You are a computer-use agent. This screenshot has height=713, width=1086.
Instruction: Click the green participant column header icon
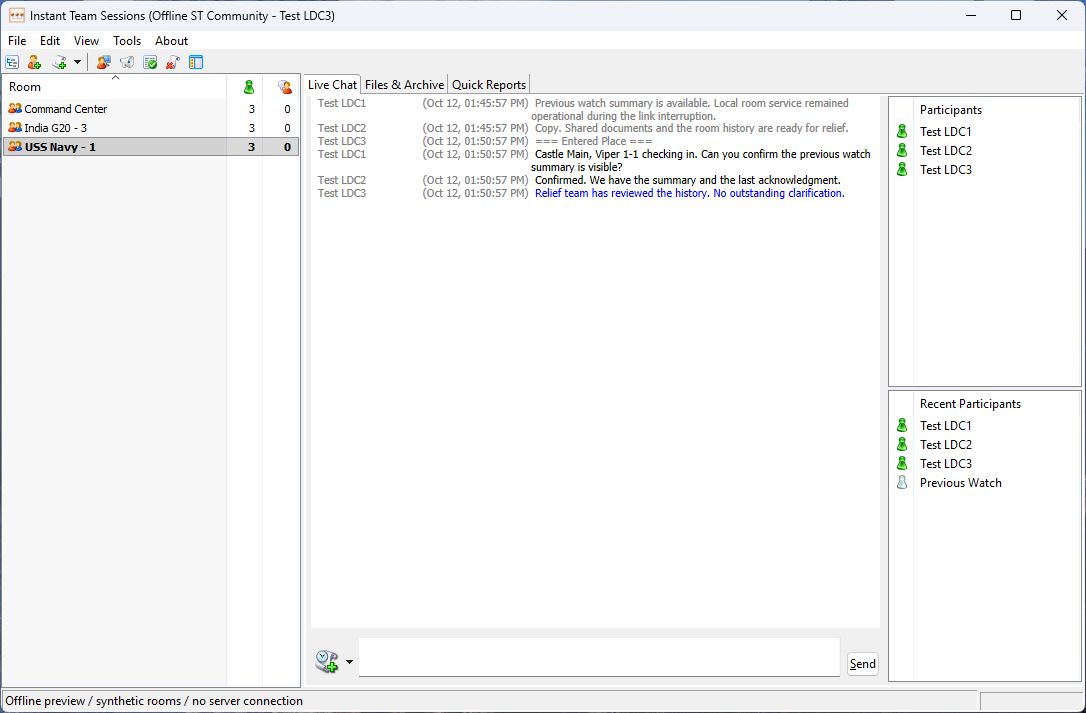249,87
